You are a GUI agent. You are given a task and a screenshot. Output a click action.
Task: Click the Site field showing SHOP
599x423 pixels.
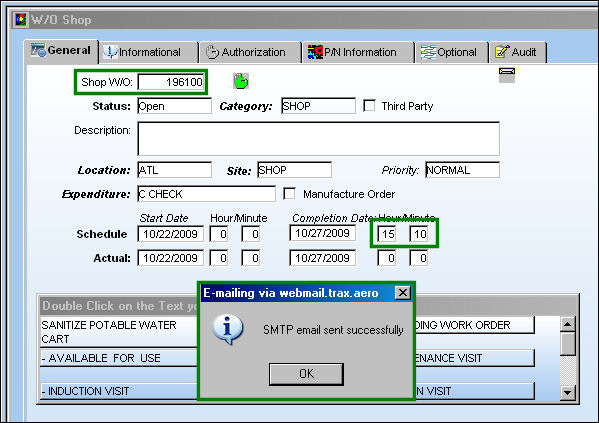[295, 170]
